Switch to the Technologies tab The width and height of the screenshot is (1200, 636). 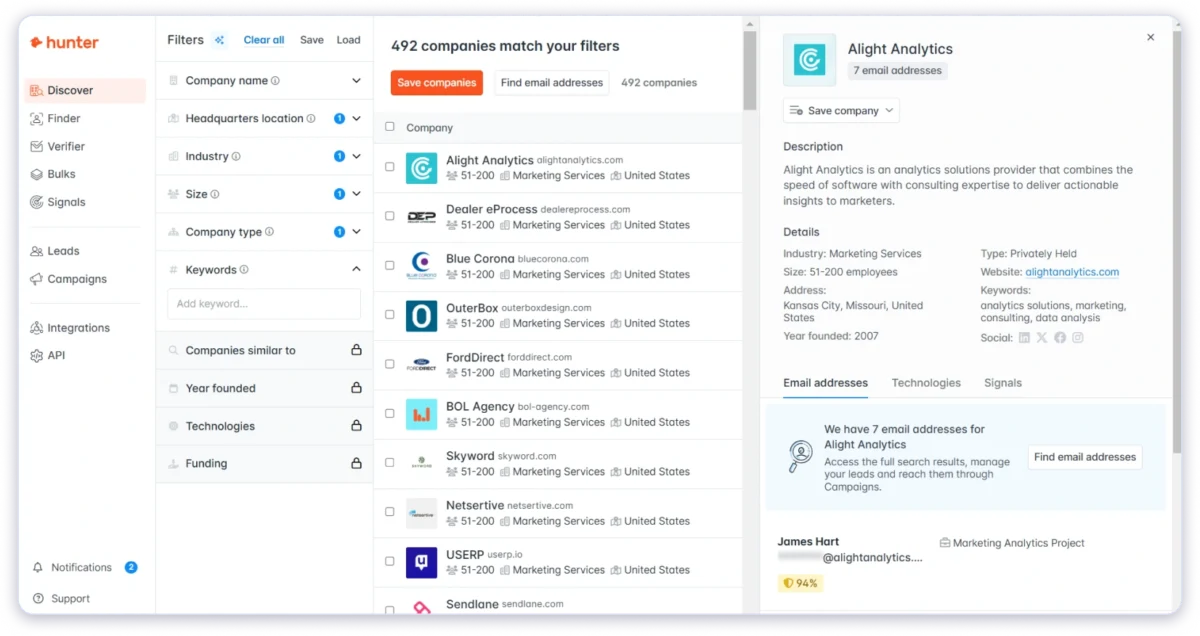tap(926, 382)
